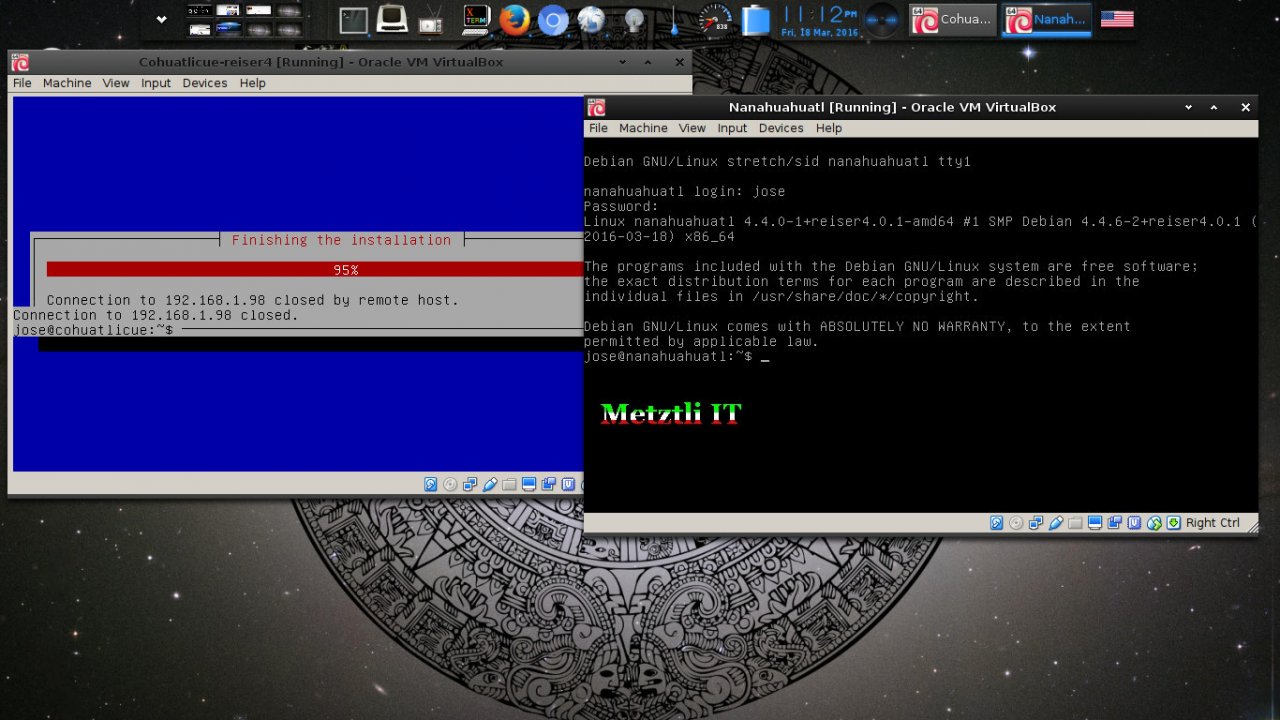The image size is (1280, 720).
Task: Click green arrow keyboard capture icon in Nanahuahuatl
Action: click(x=1174, y=523)
